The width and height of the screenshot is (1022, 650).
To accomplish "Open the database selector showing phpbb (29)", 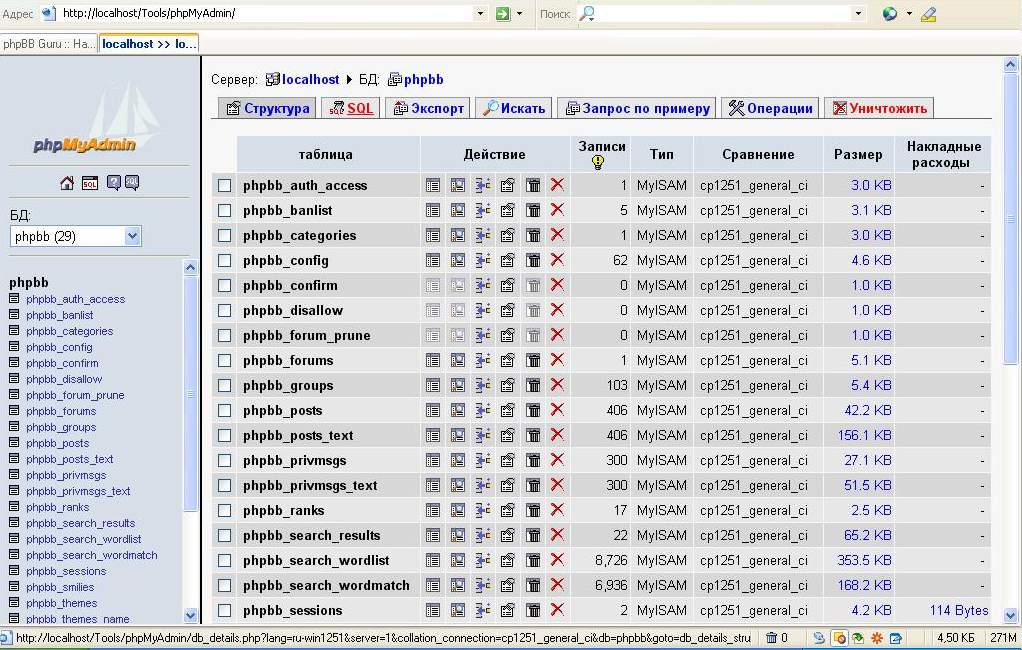I will coord(76,236).
